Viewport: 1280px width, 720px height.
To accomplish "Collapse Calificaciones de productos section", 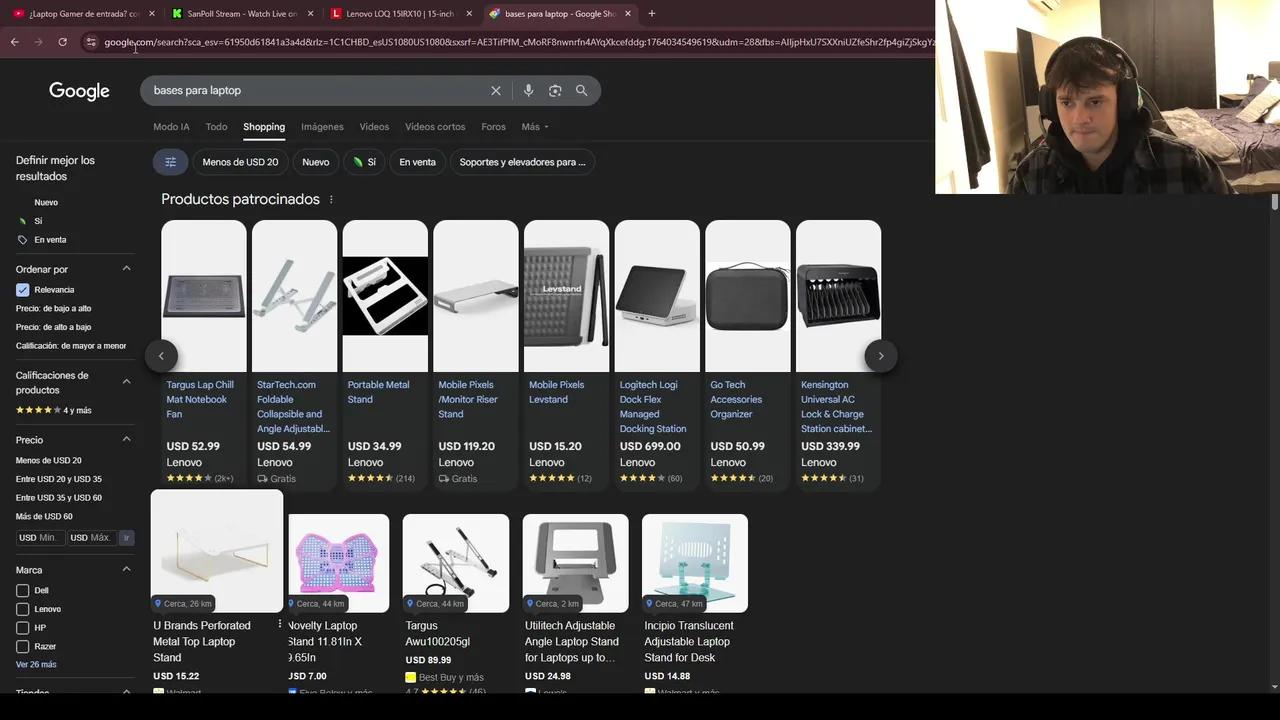I will (x=126, y=382).
